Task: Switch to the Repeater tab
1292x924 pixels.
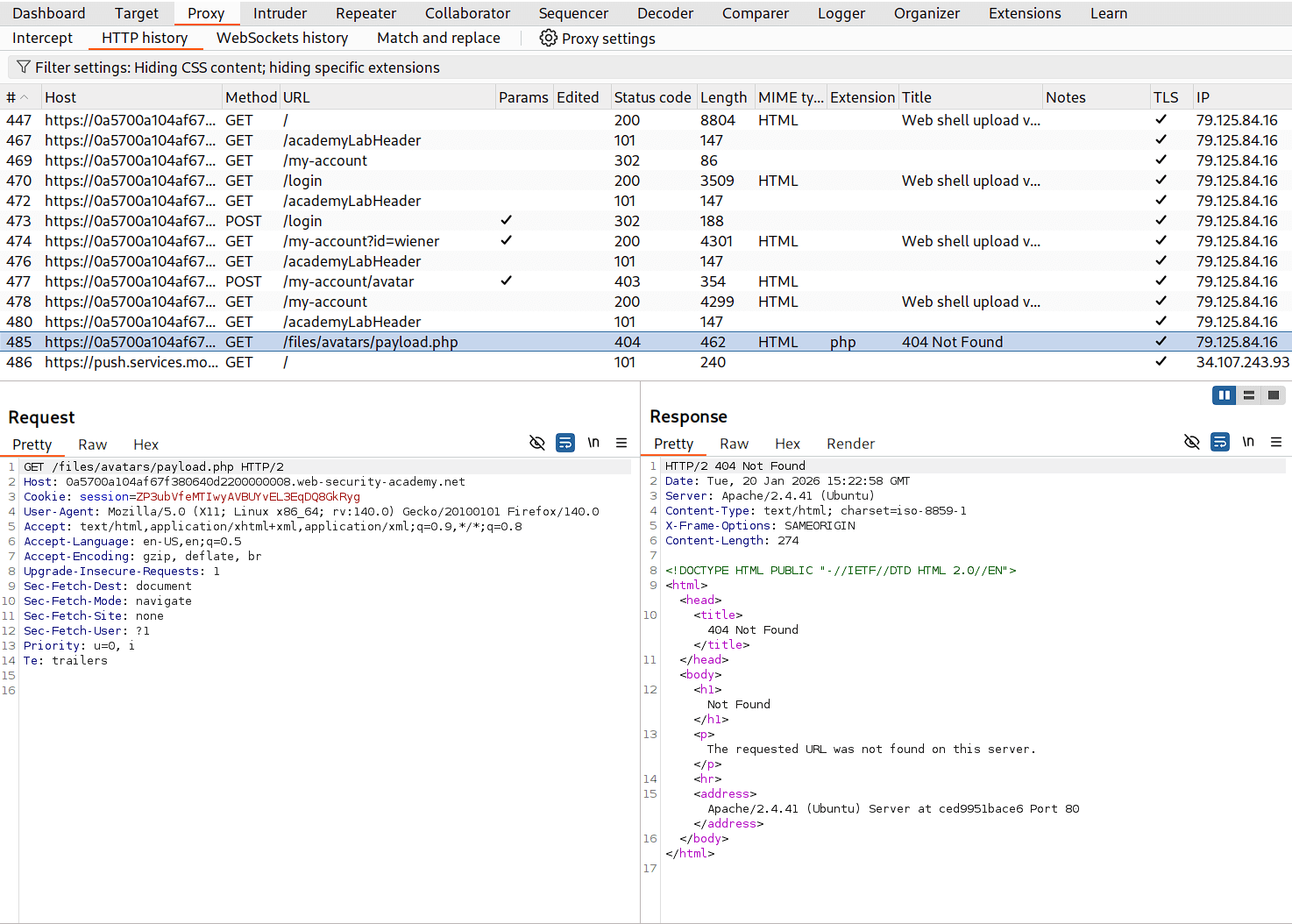Action: [x=366, y=13]
